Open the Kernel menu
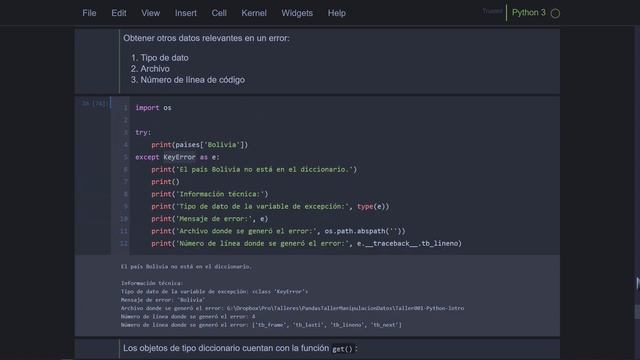640x360 pixels. pyautogui.click(x=254, y=13)
